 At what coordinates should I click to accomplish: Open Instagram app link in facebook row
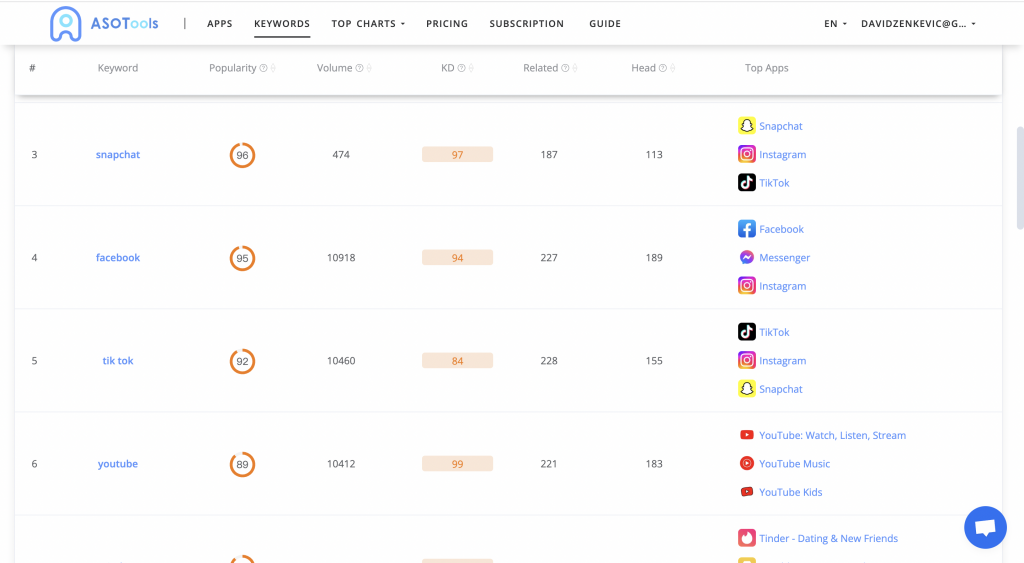(782, 286)
